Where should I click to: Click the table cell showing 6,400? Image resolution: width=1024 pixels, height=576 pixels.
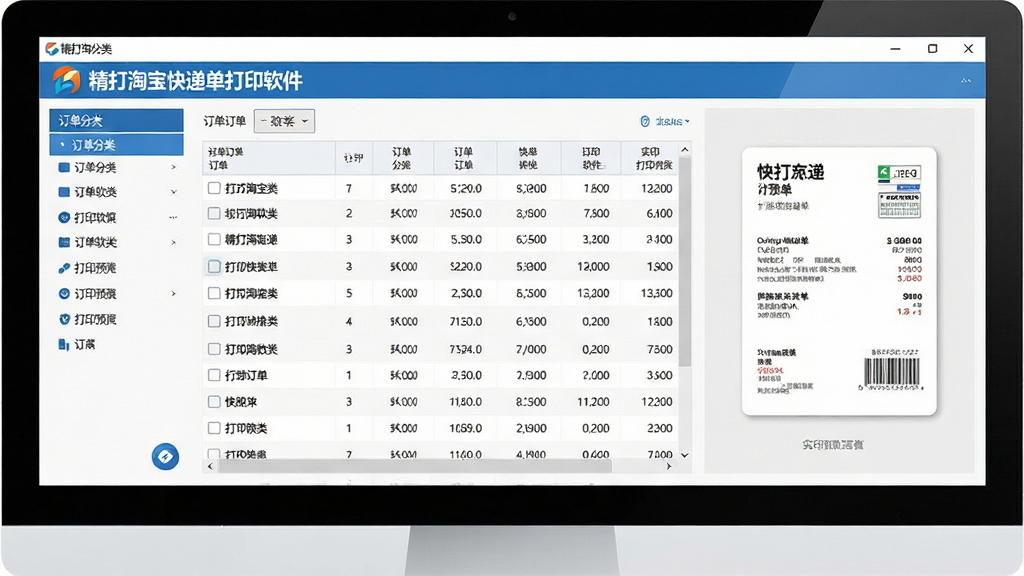[x=659, y=213]
